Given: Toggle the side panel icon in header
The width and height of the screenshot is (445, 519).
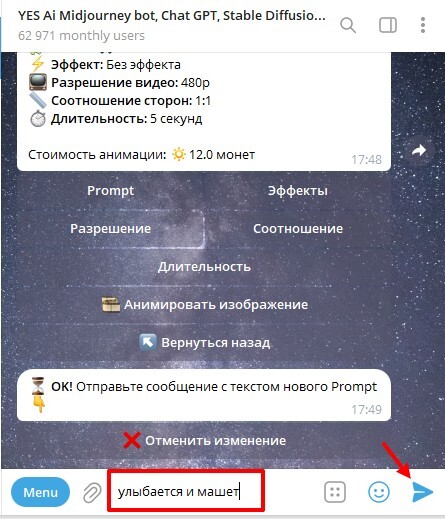Looking at the screenshot, I should click(388, 25).
